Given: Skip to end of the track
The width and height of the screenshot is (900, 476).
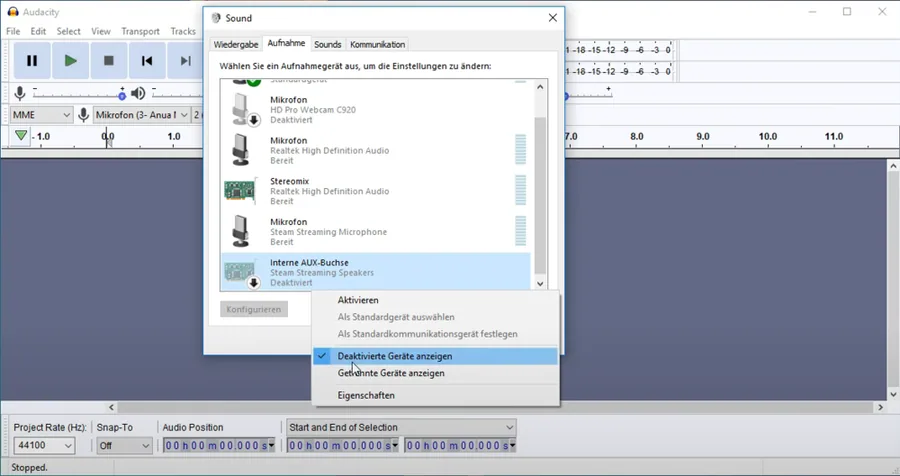Looking at the screenshot, I should point(185,60).
